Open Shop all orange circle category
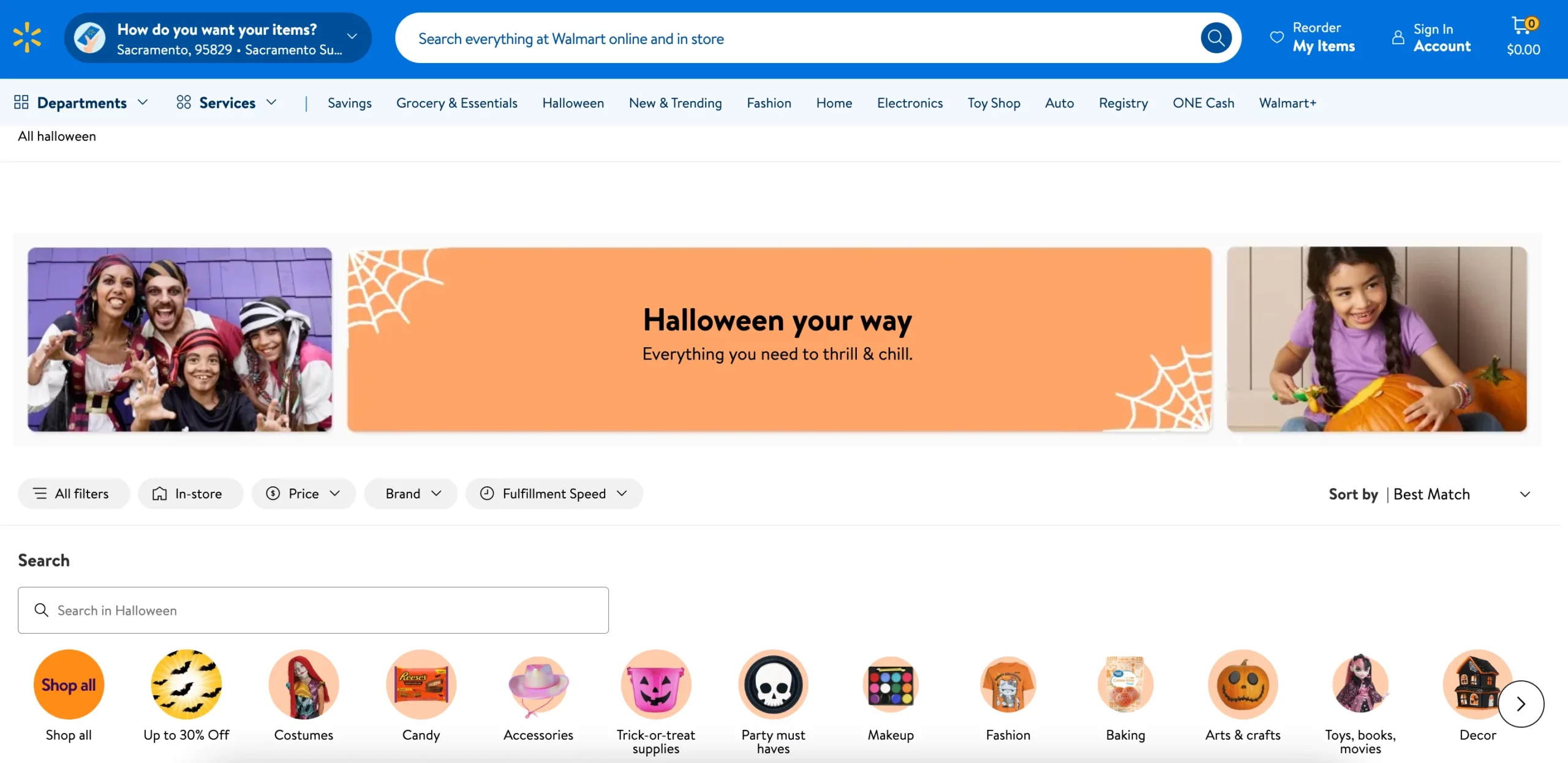1568x763 pixels. coord(69,684)
